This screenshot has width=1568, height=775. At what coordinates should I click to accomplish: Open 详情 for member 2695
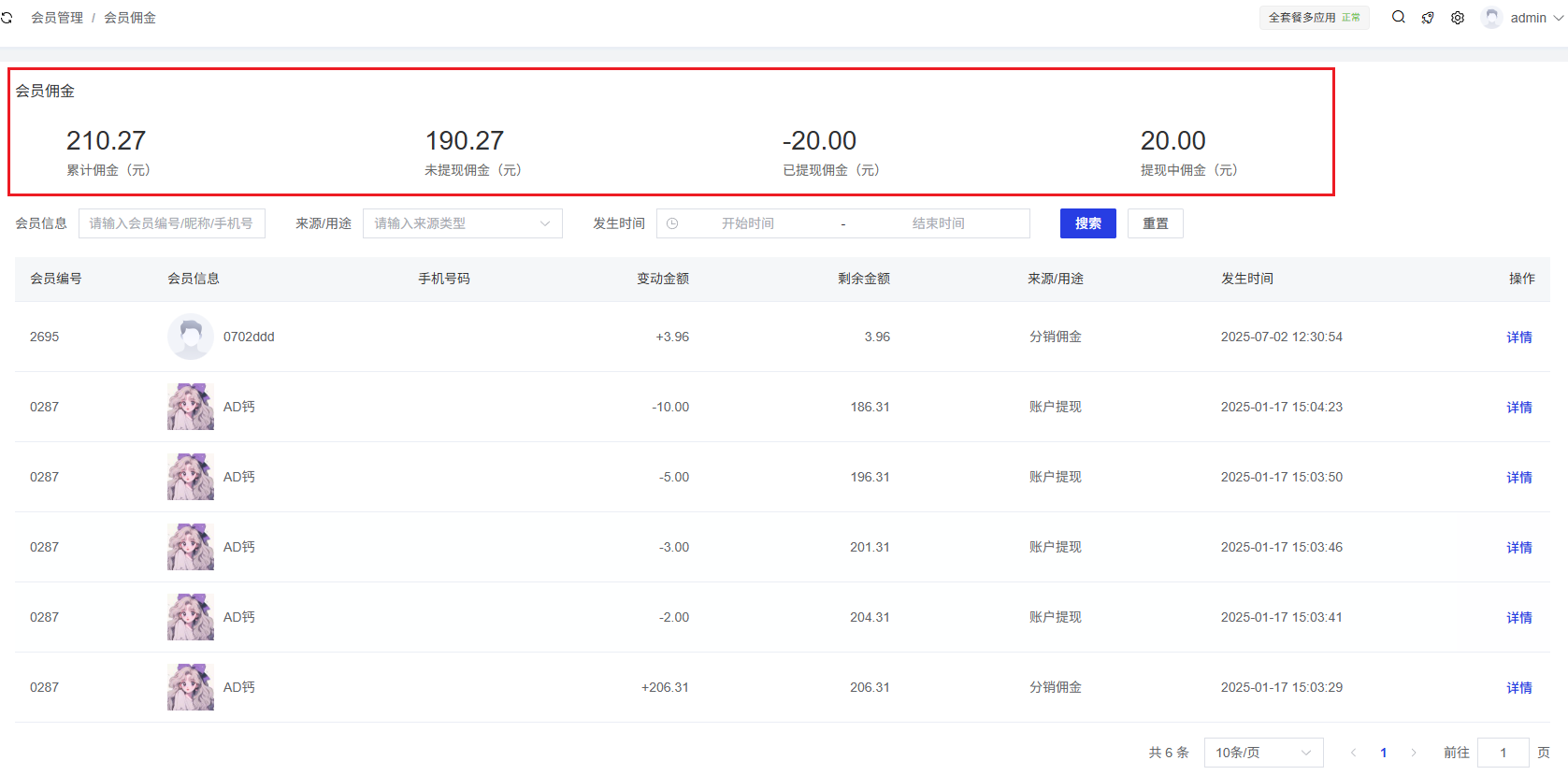1518,337
